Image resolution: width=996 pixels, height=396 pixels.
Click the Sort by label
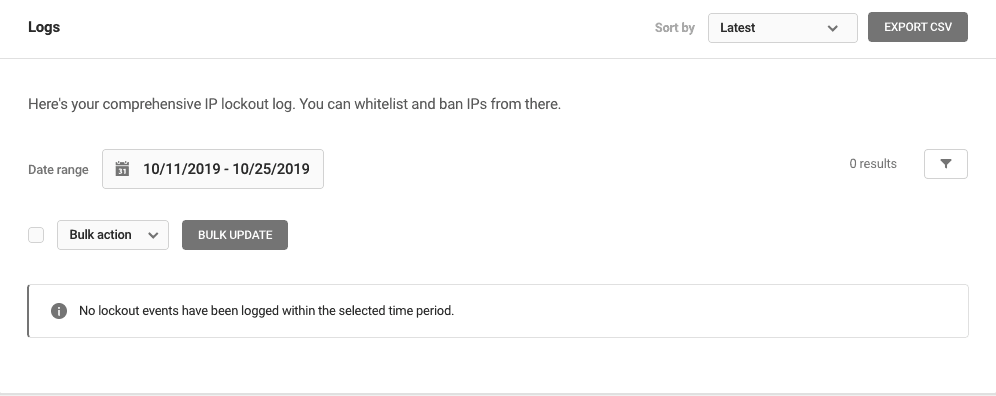pos(675,28)
